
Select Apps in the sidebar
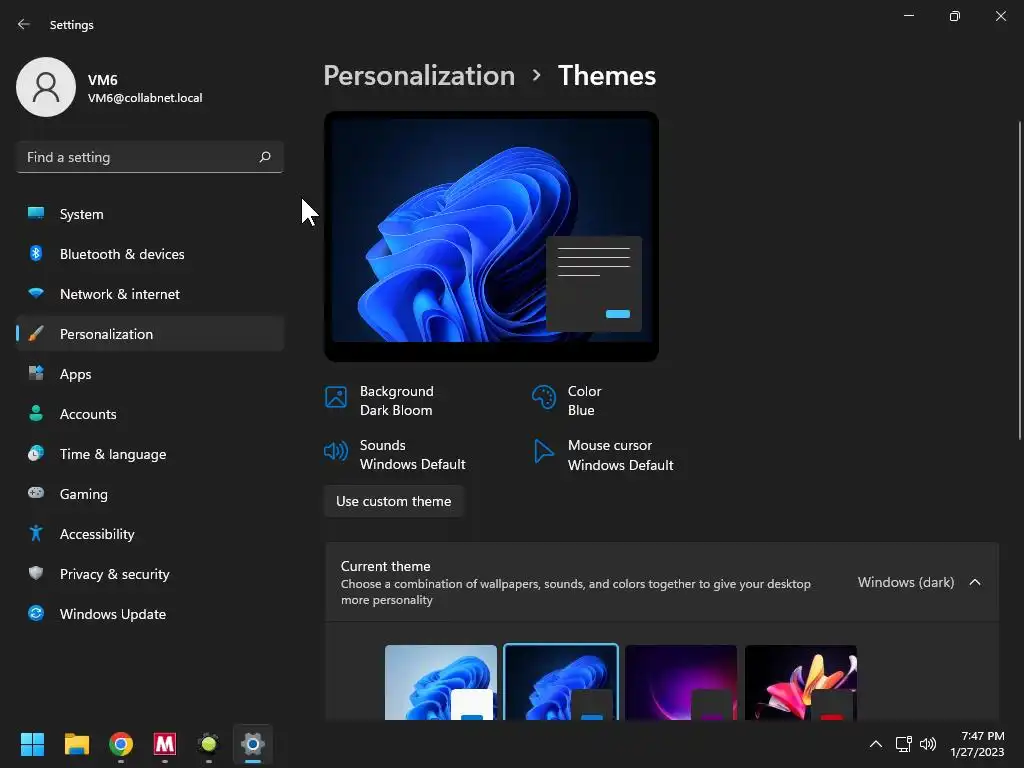150,374
